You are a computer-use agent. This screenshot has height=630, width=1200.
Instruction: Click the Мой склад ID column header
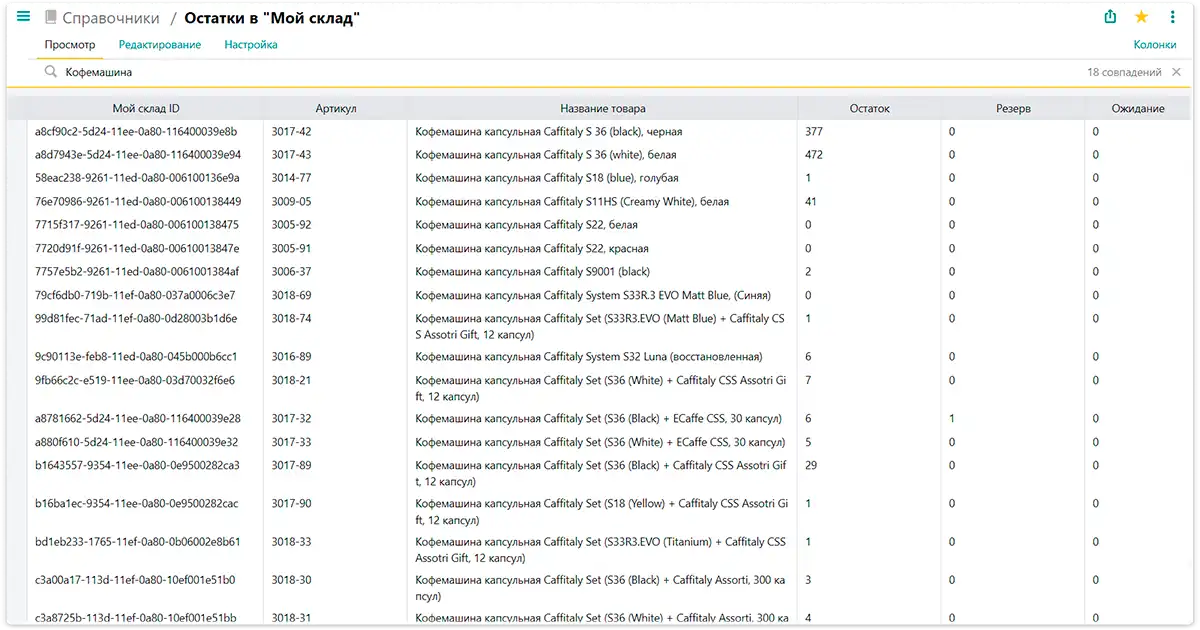[146, 108]
